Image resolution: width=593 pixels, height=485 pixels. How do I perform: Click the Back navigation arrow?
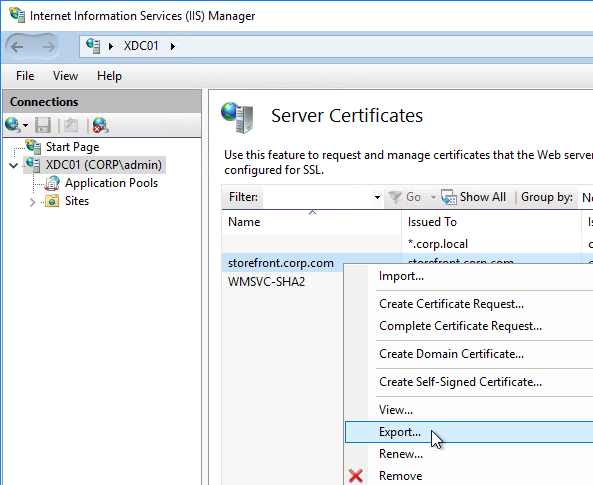[x=17, y=47]
